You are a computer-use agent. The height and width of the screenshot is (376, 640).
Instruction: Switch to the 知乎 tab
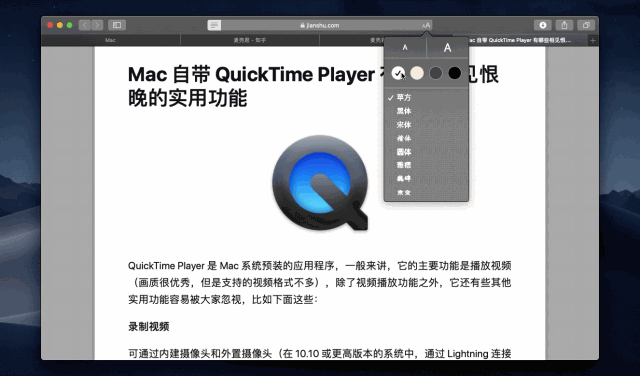[x=250, y=40]
